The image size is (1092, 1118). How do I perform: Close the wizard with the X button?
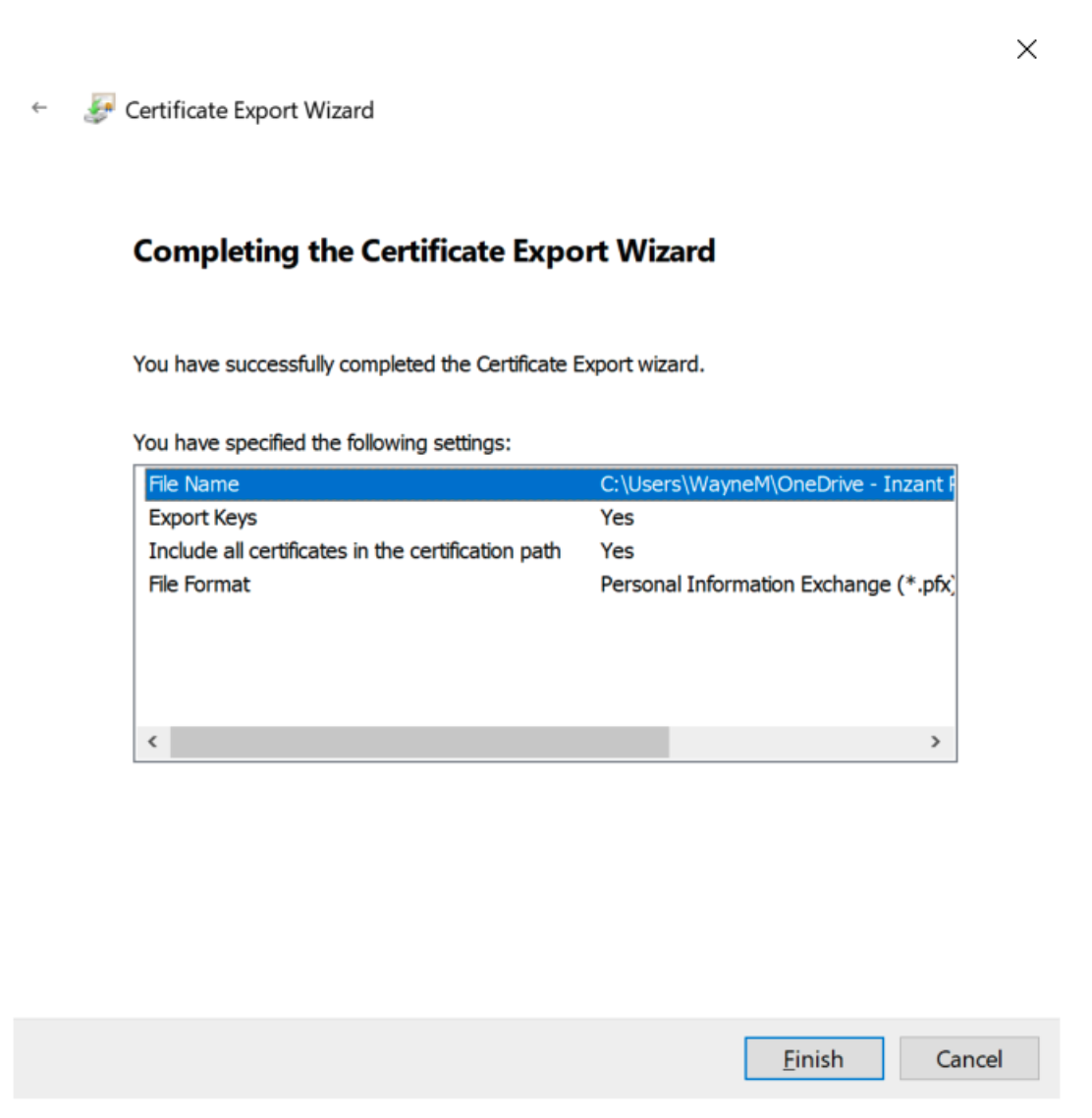1026,49
